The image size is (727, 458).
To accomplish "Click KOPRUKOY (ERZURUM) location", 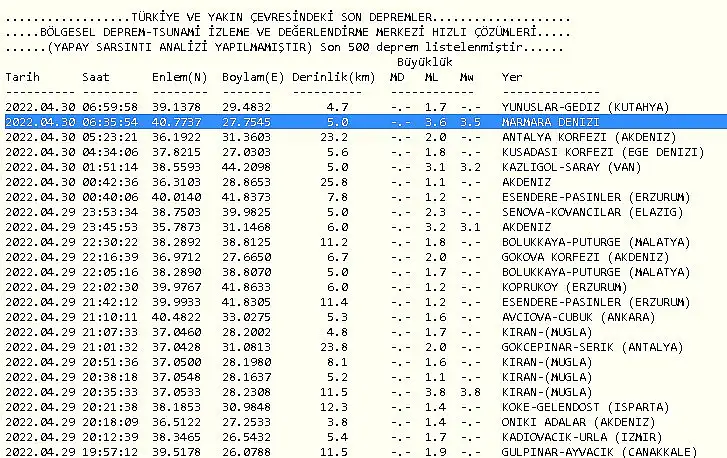I will (564, 287).
